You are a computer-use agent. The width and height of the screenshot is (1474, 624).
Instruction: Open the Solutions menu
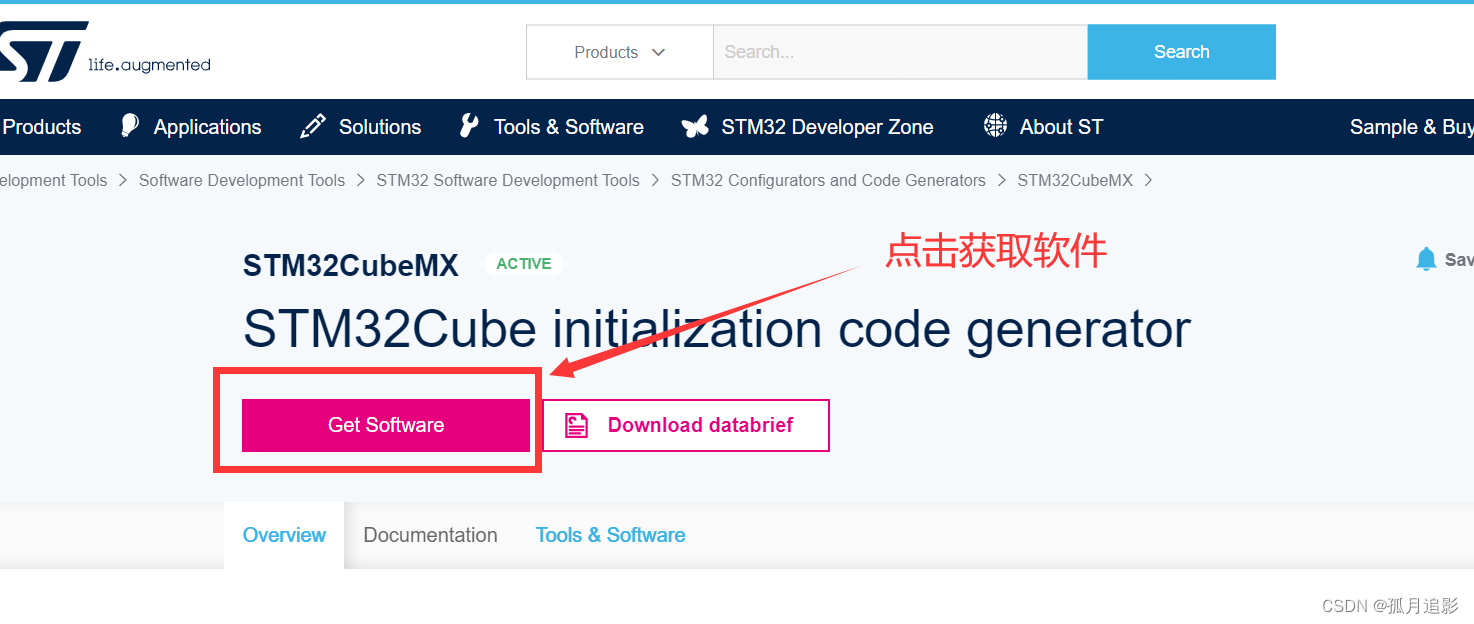380,127
